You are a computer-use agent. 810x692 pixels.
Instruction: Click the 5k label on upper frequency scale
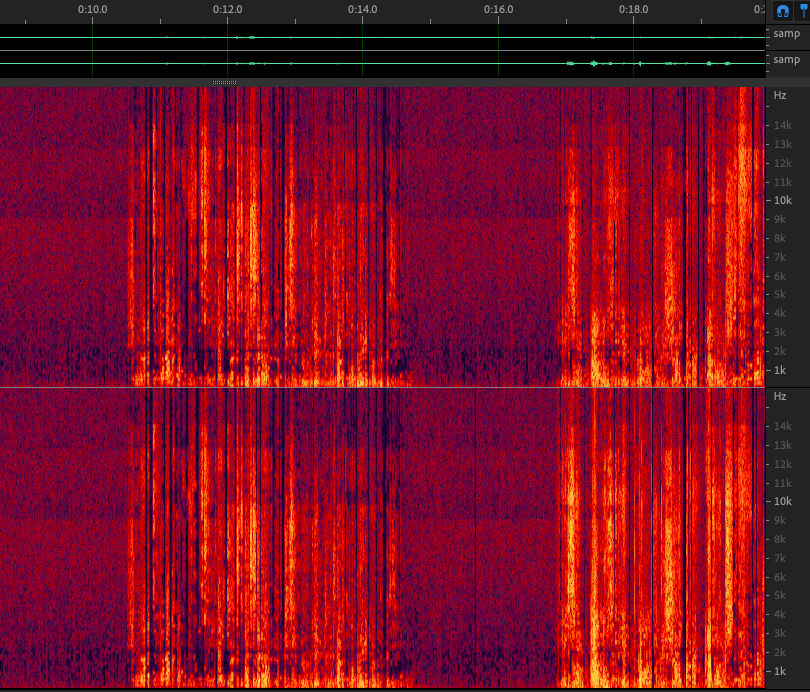[780, 295]
